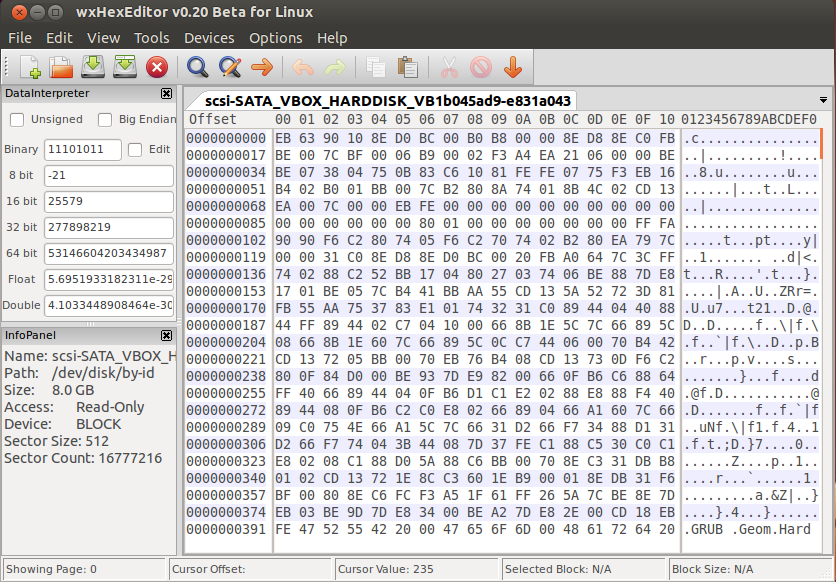Select the scsi-SATA_VBOX_HARDDISK tab
This screenshot has height=582, width=836.
388,101
